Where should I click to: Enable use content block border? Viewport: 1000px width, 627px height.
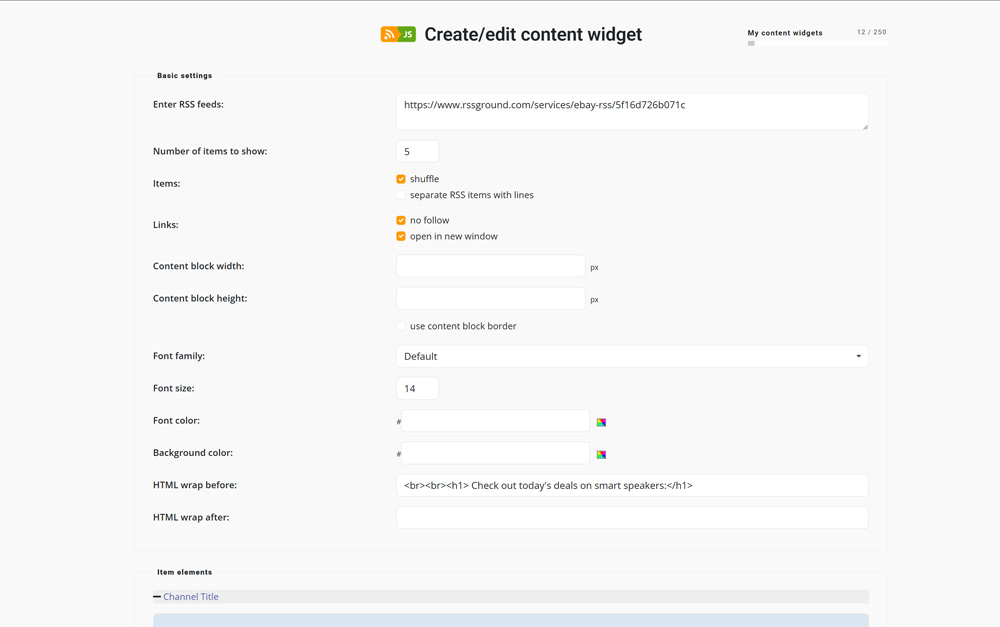(401, 326)
